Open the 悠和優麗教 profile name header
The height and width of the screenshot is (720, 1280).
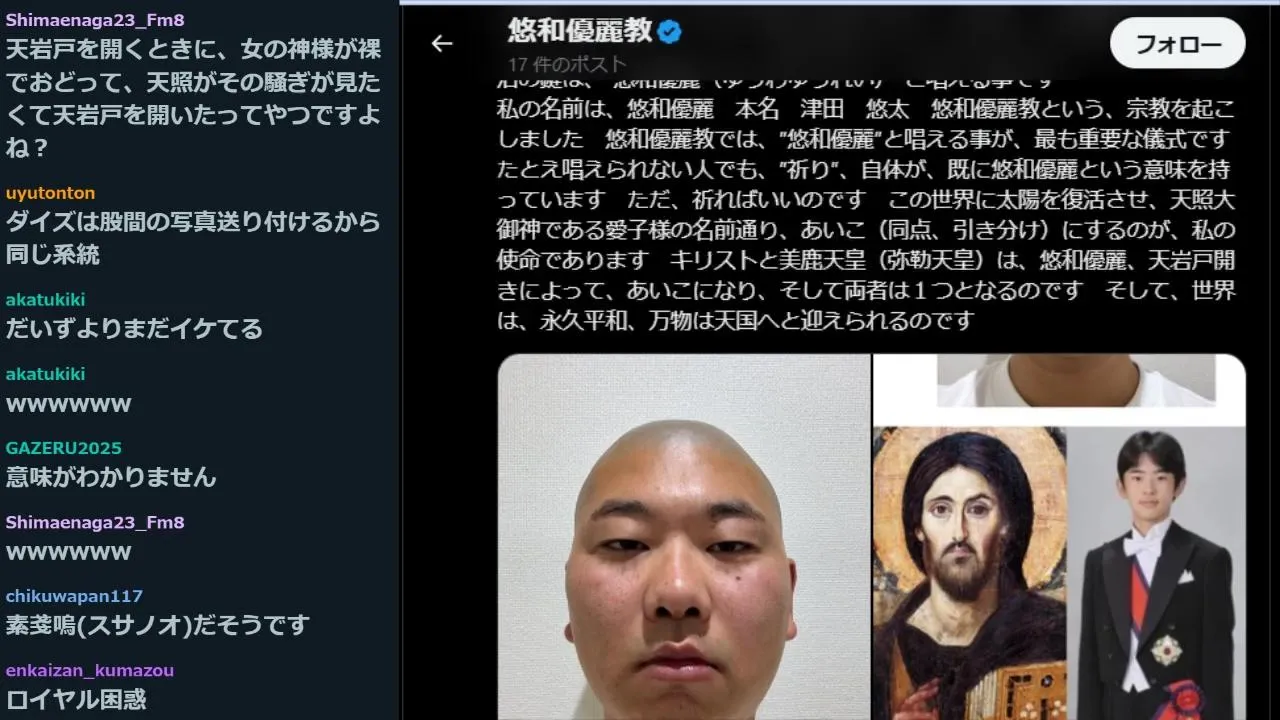(580, 32)
